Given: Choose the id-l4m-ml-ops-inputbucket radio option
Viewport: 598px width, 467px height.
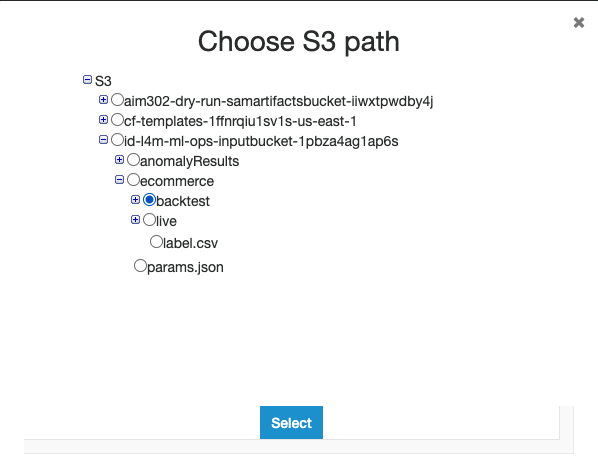Looking at the screenshot, I should coord(117,140).
